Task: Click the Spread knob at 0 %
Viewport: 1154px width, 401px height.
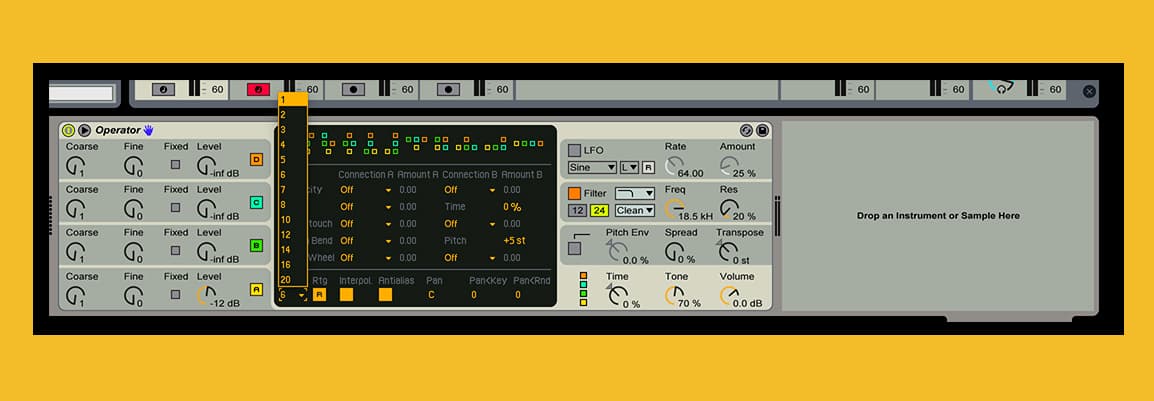Action: (674, 252)
